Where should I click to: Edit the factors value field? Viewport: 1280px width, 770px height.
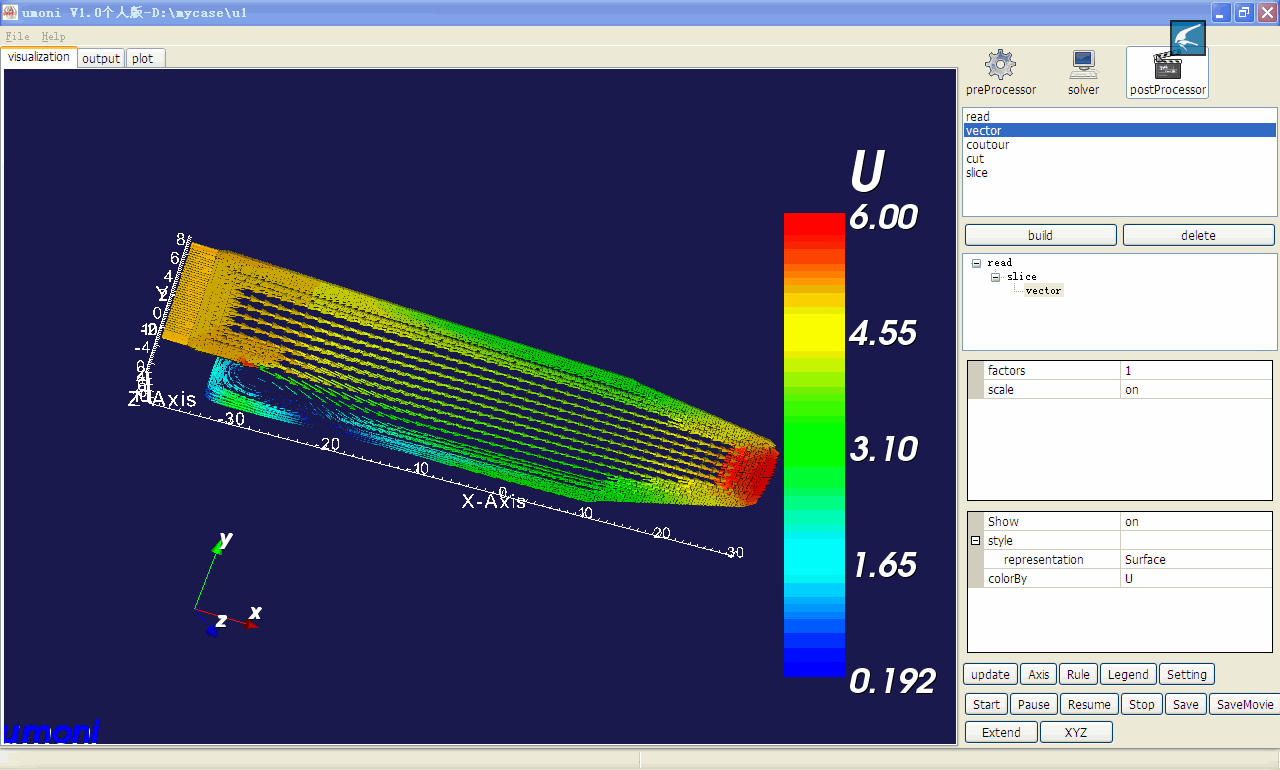[1196, 371]
